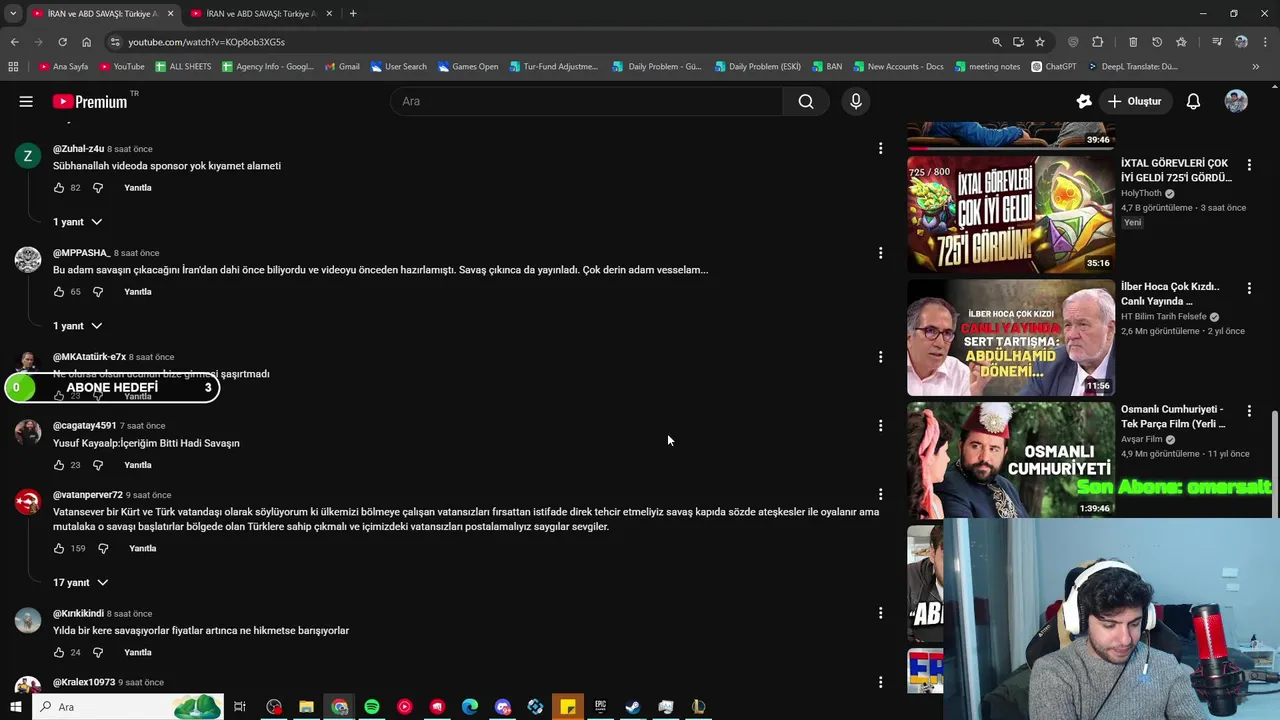This screenshot has width=1280, height=720.
Task: Open options for @cagatay4591 comment
Action: point(880,426)
